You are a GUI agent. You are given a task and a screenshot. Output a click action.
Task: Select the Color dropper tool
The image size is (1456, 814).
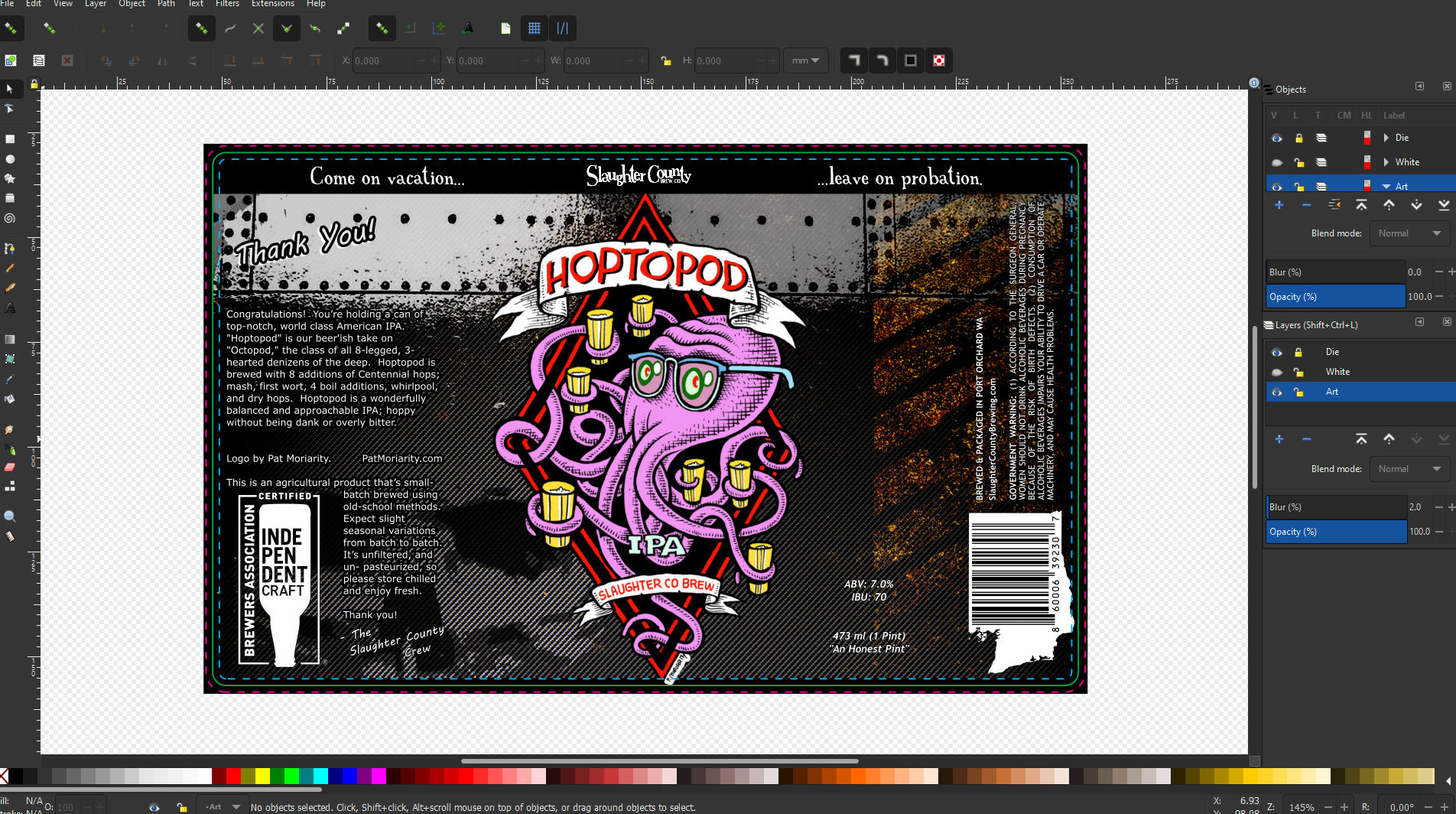coord(10,379)
